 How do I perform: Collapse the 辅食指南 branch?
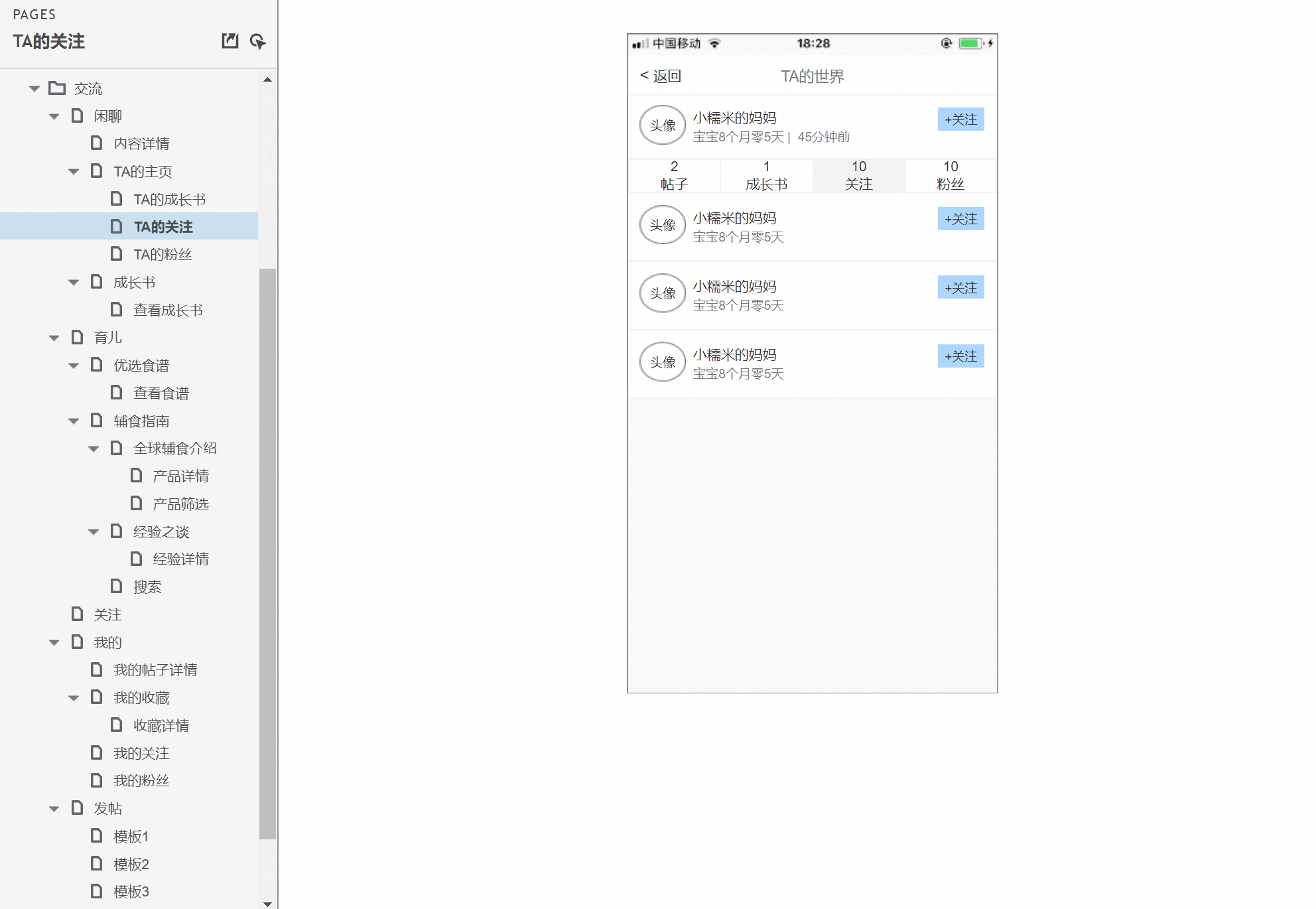[x=74, y=421]
